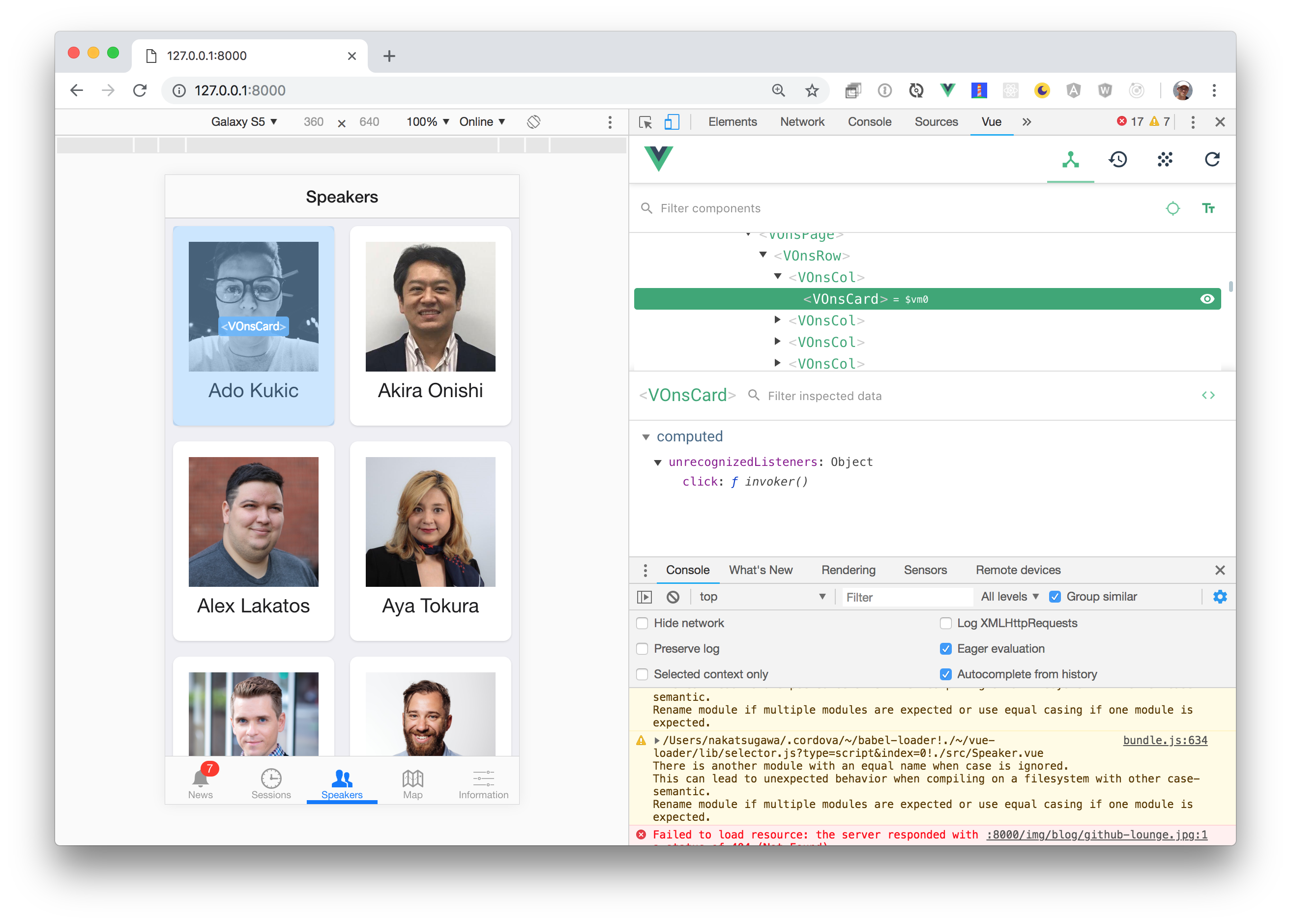The height and width of the screenshot is (924, 1291).
Task: Collapse the VOnsRow tree node
Action: 763,255
